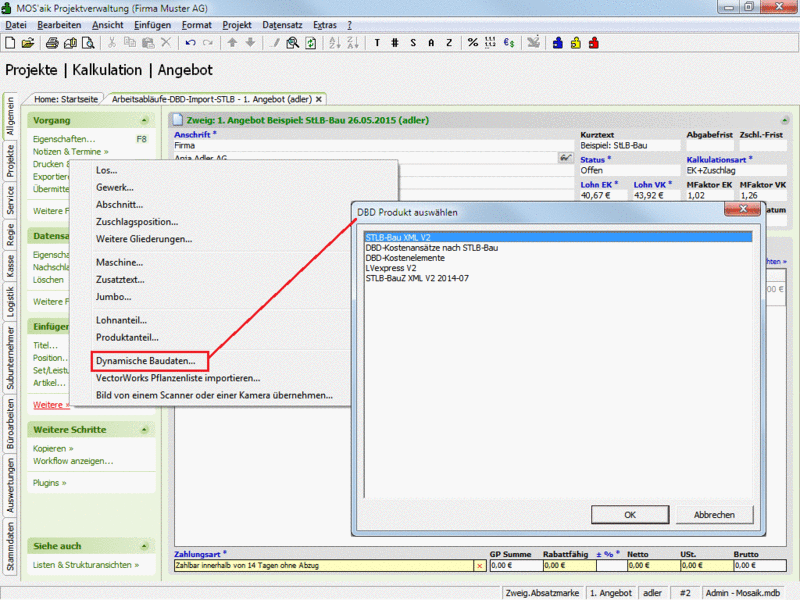This screenshot has width=800, height=600.
Task: Click the red figure toolbar icon
Action: [593, 43]
